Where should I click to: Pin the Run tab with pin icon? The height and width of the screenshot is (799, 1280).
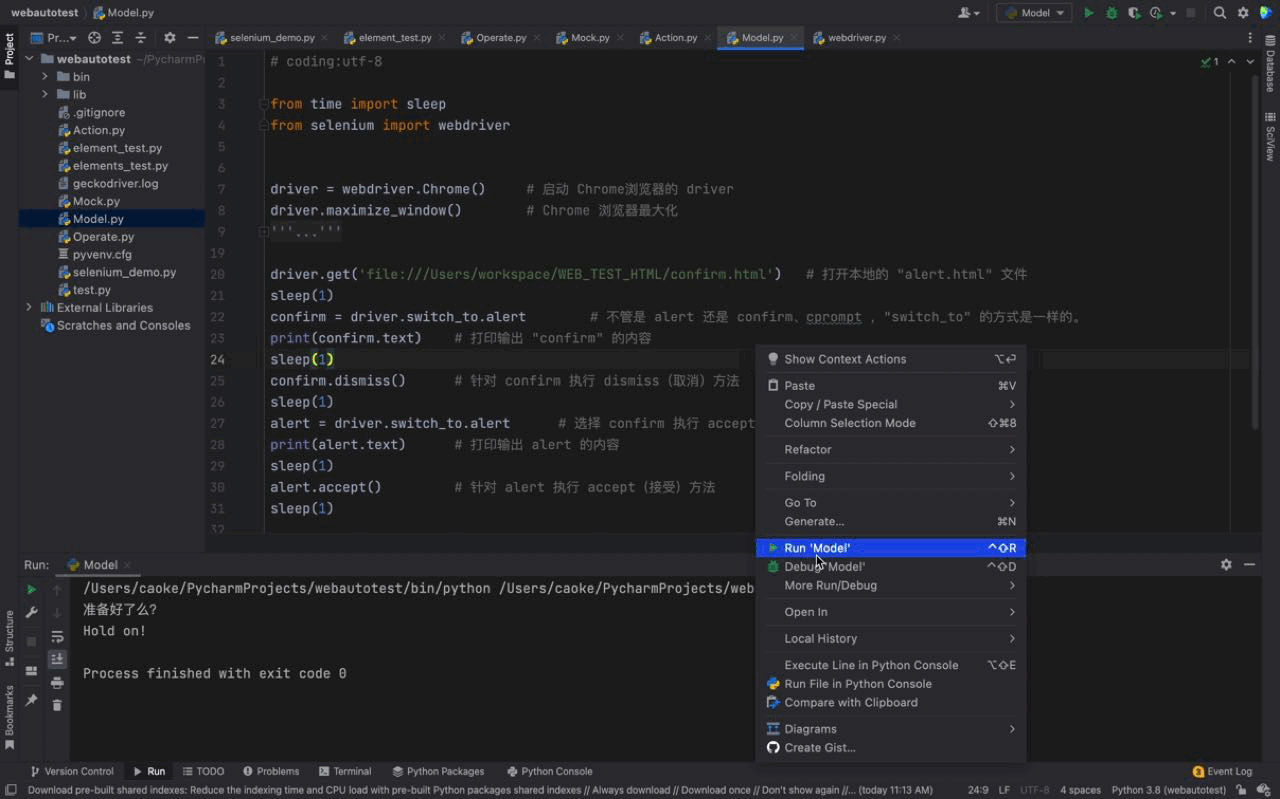point(31,700)
